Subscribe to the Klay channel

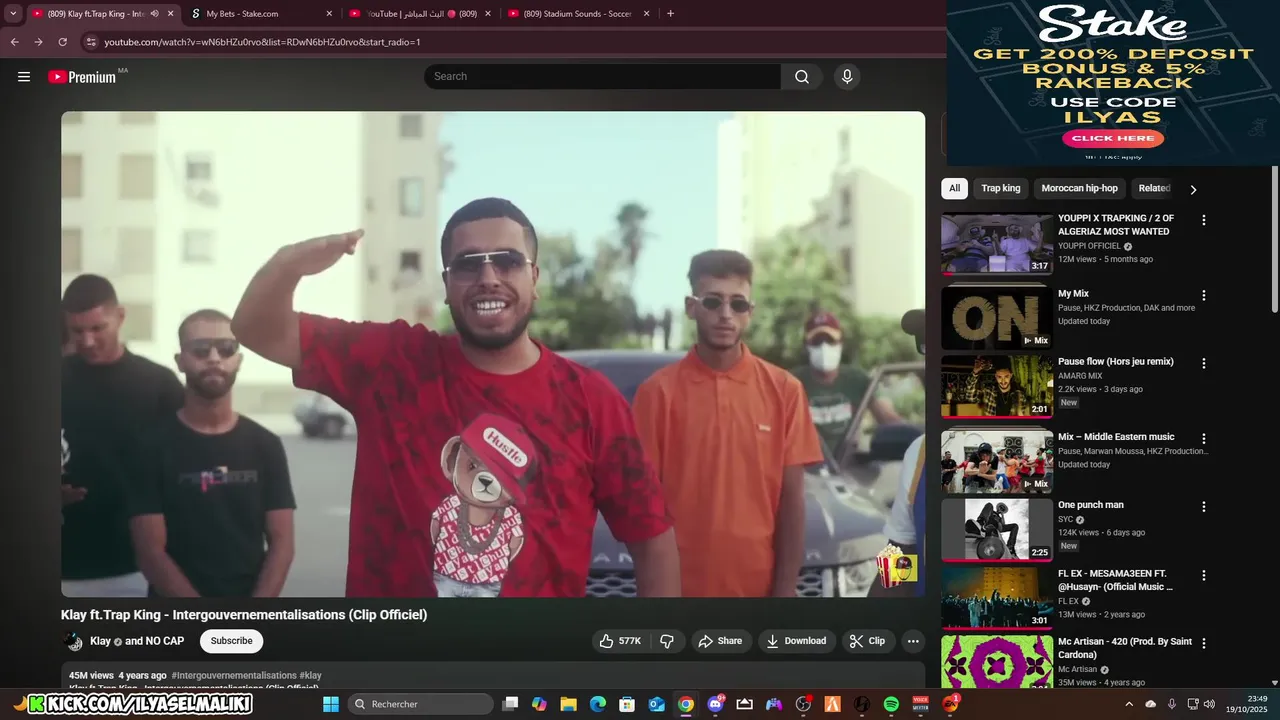pyautogui.click(x=231, y=641)
